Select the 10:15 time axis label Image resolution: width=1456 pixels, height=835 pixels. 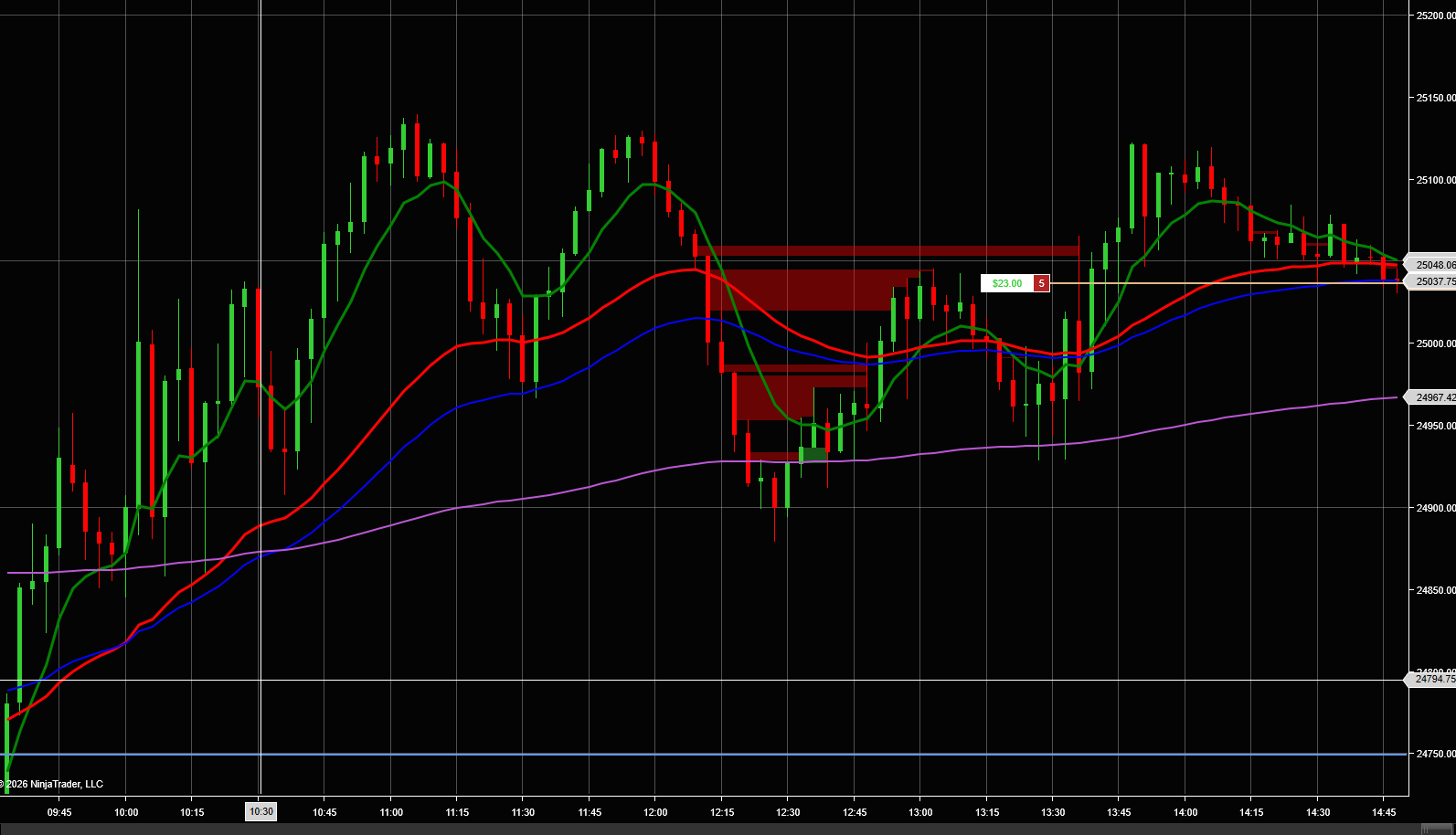point(192,812)
